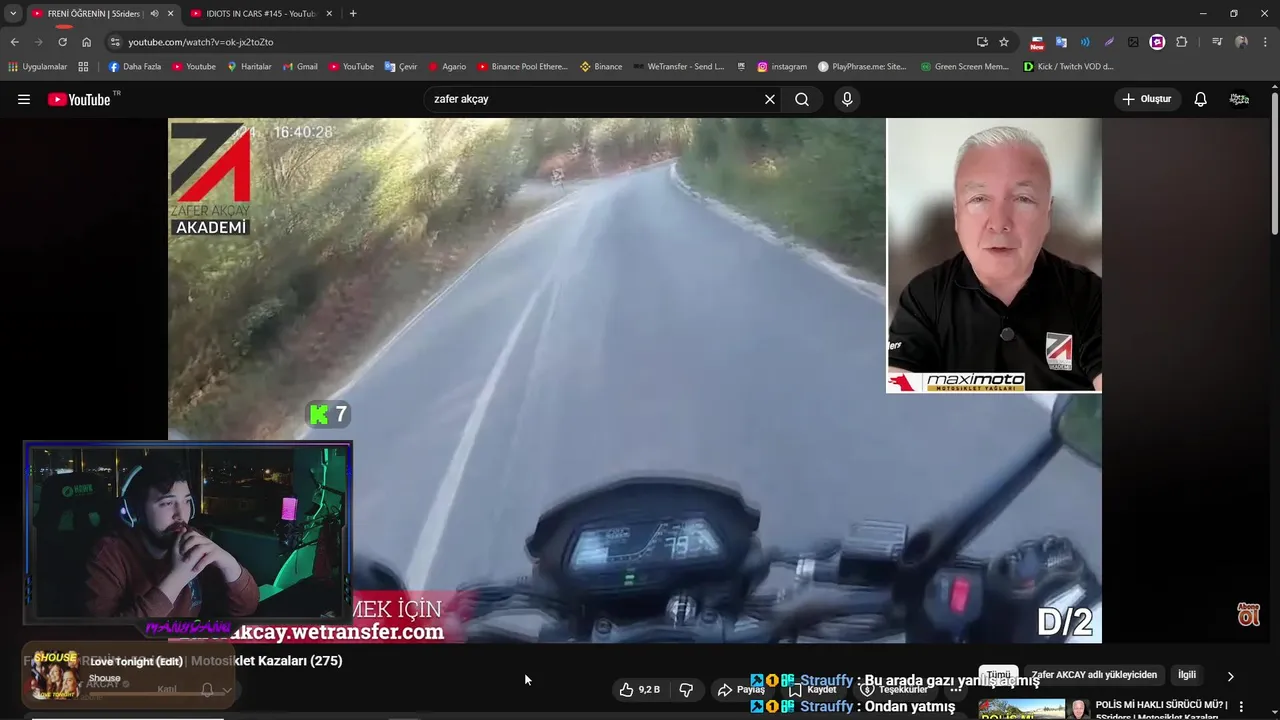Clear the search box with X
This screenshot has width=1280, height=720.
pyautogui.click(x=770, y=99)
